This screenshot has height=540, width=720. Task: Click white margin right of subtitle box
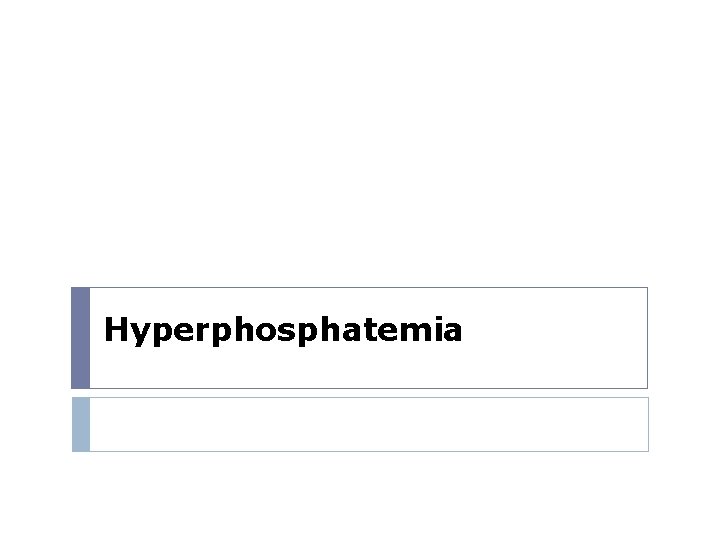coord(685,424)
